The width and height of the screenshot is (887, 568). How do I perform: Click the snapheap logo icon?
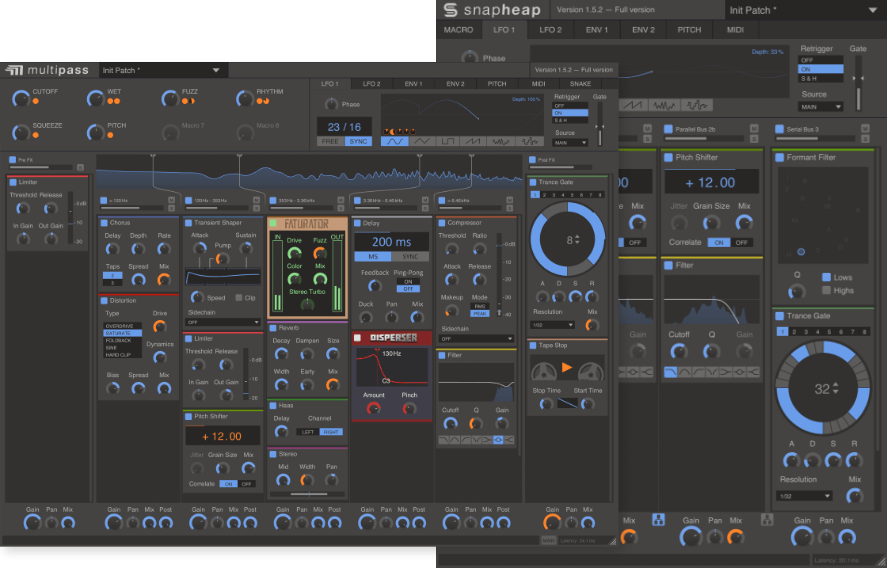coord(451,10)
